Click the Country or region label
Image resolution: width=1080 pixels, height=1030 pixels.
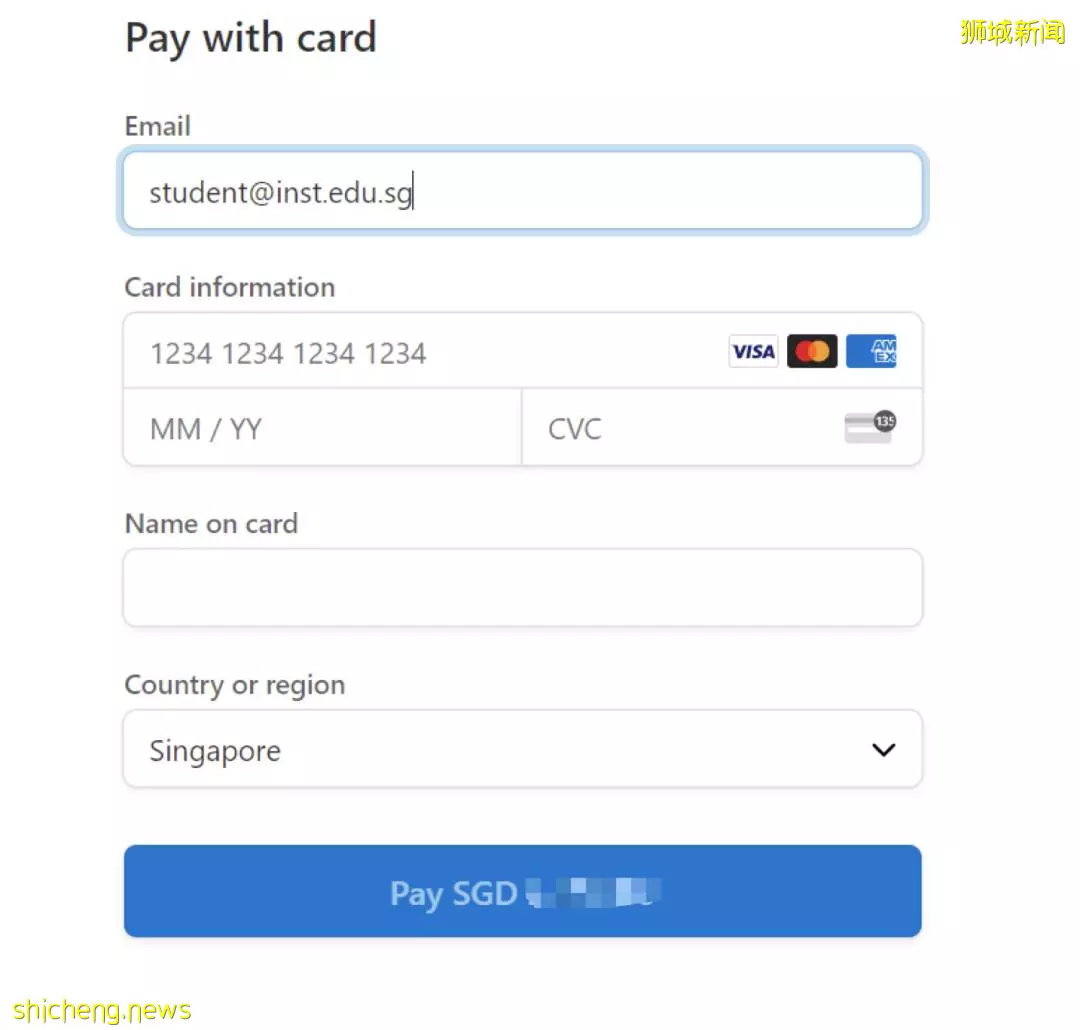coord(235,686)
